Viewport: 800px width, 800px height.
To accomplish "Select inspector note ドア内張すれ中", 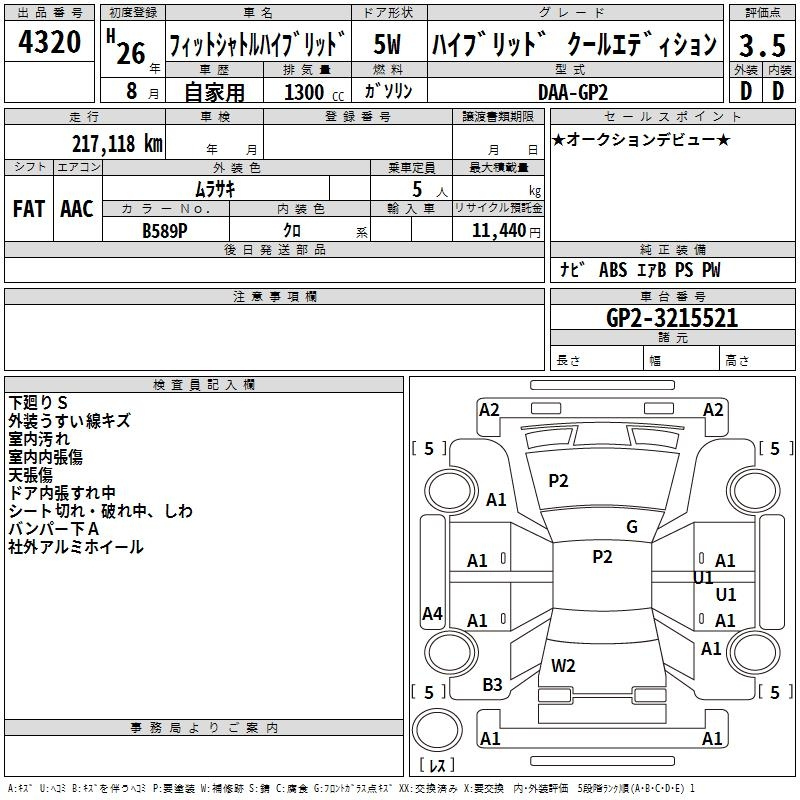I will (x=62, y=493).
